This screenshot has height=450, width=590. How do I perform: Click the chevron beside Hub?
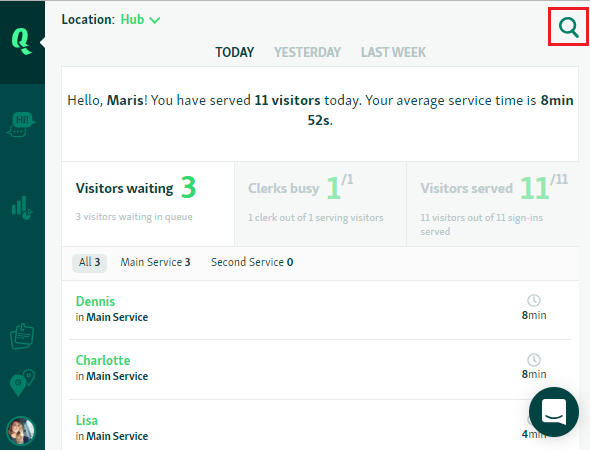pos(155,20)
